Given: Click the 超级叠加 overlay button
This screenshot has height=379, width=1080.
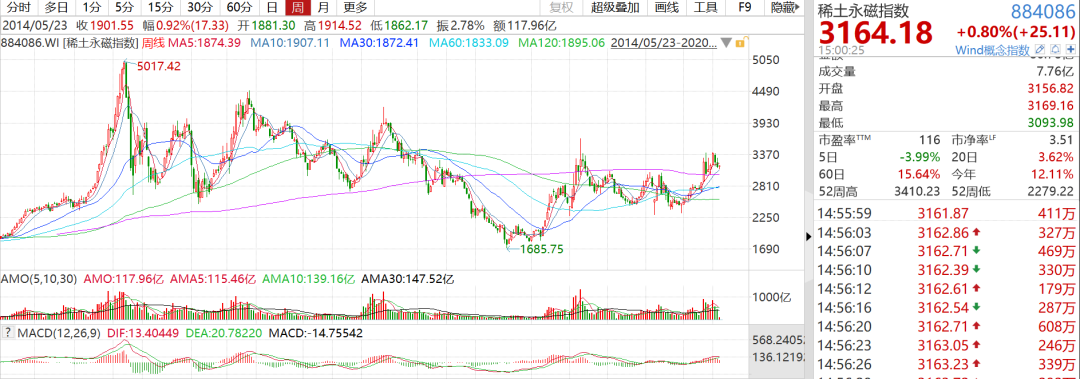Looking at the screenshot, I should coord(615,8).
